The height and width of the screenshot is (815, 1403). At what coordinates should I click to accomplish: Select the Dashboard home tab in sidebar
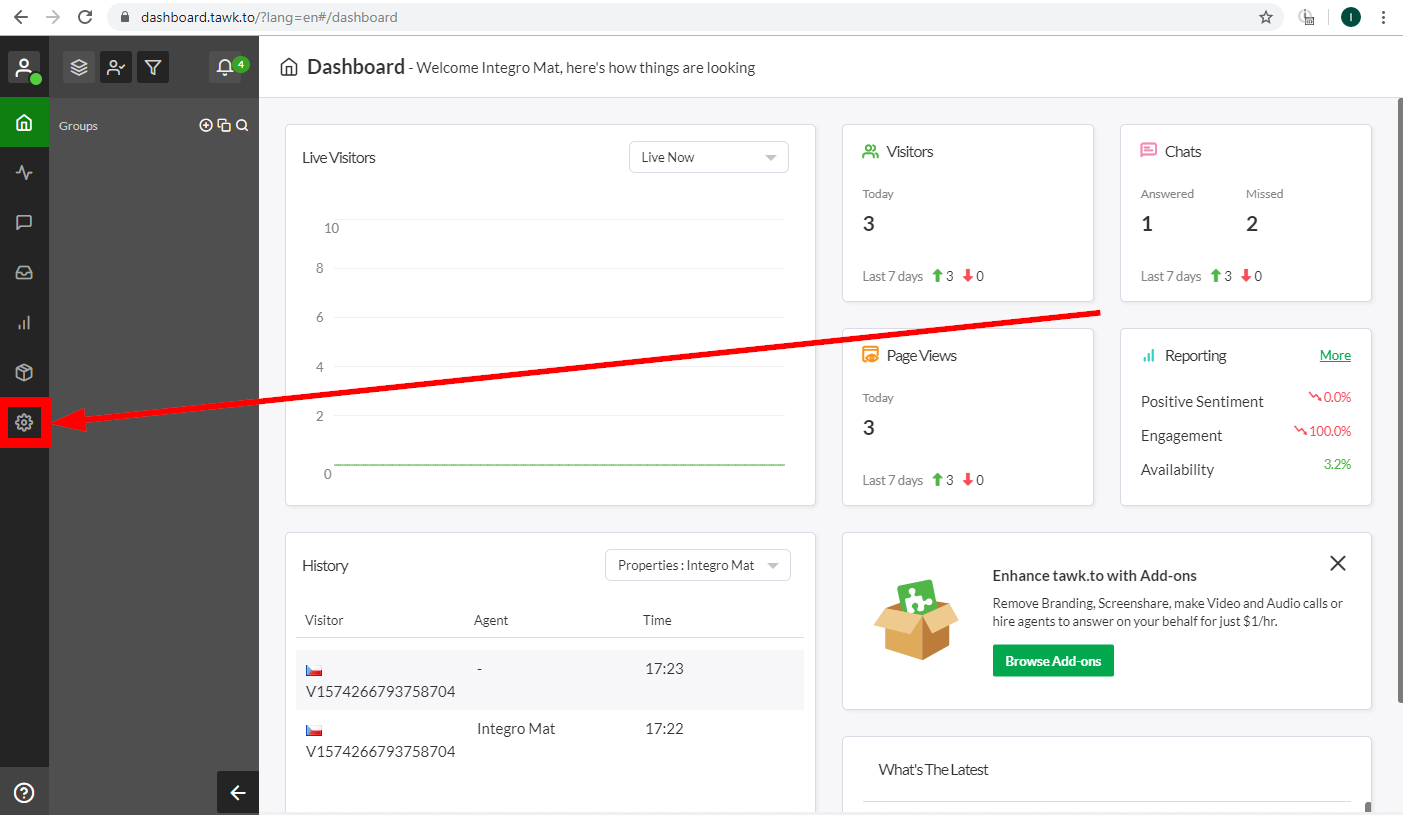tap(24, 123)
